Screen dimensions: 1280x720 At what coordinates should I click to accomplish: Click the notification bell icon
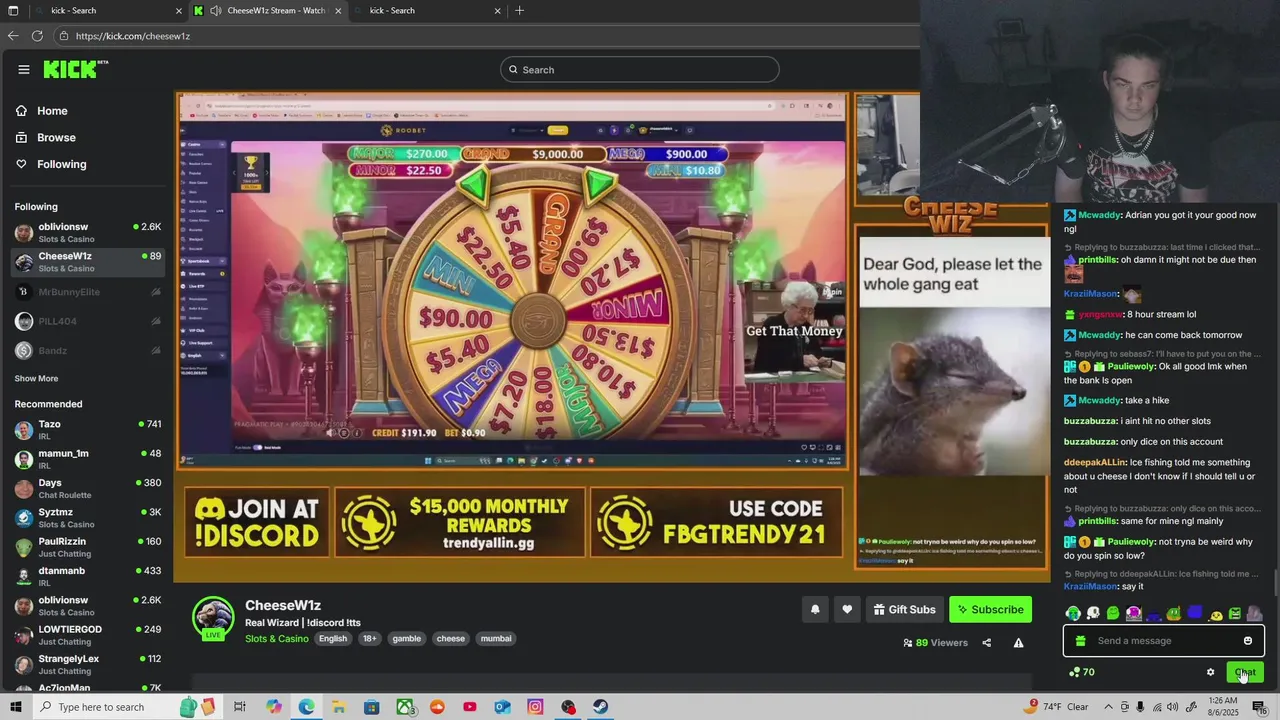pos(815,609)
